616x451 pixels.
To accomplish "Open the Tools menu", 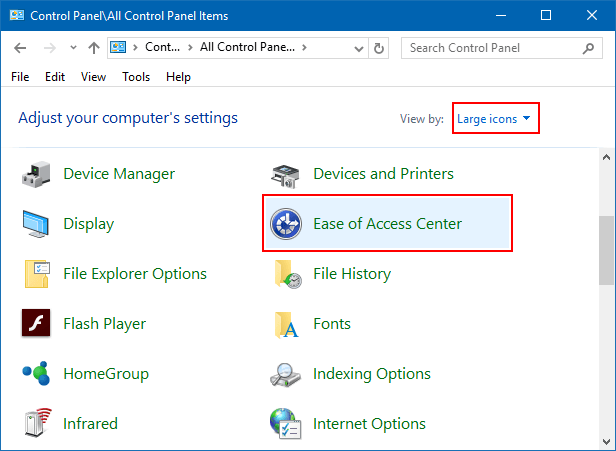I will click(136, 77).
